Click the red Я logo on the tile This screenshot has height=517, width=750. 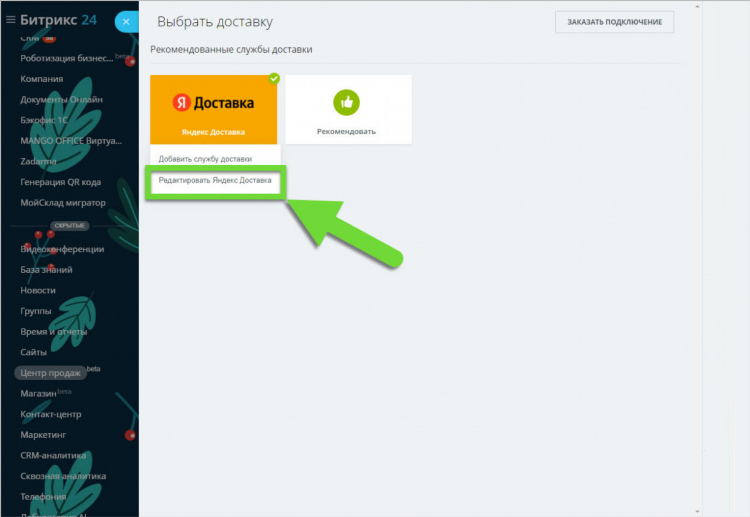pos(181,102)
